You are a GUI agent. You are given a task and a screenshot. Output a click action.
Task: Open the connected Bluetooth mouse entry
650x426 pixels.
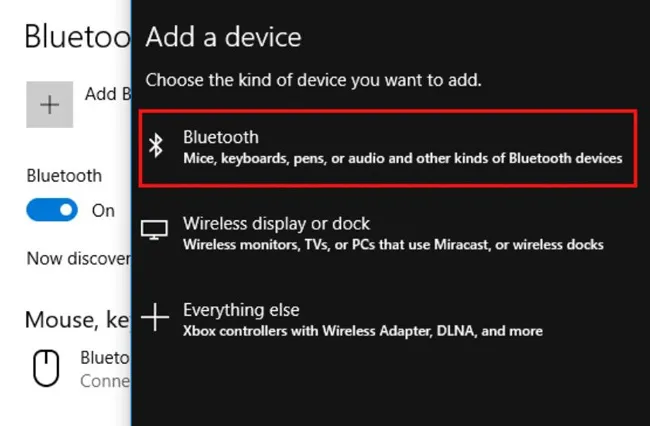104,369
